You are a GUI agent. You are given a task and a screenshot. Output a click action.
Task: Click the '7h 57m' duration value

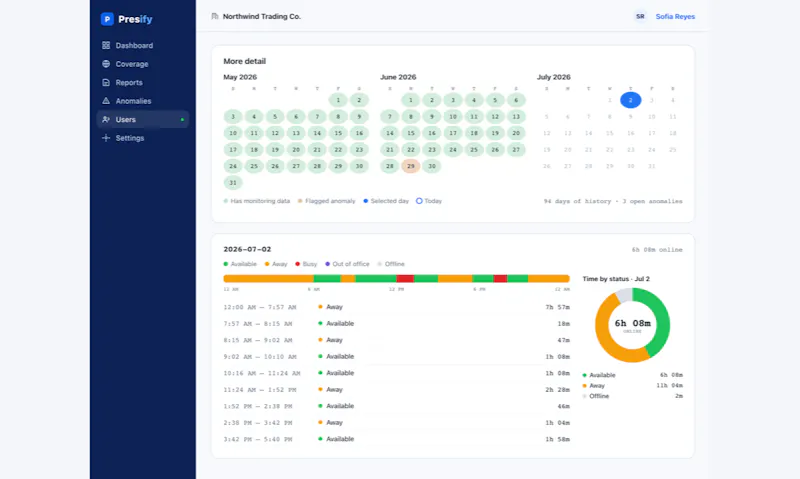pyautogui.click(x=557, y=307)
